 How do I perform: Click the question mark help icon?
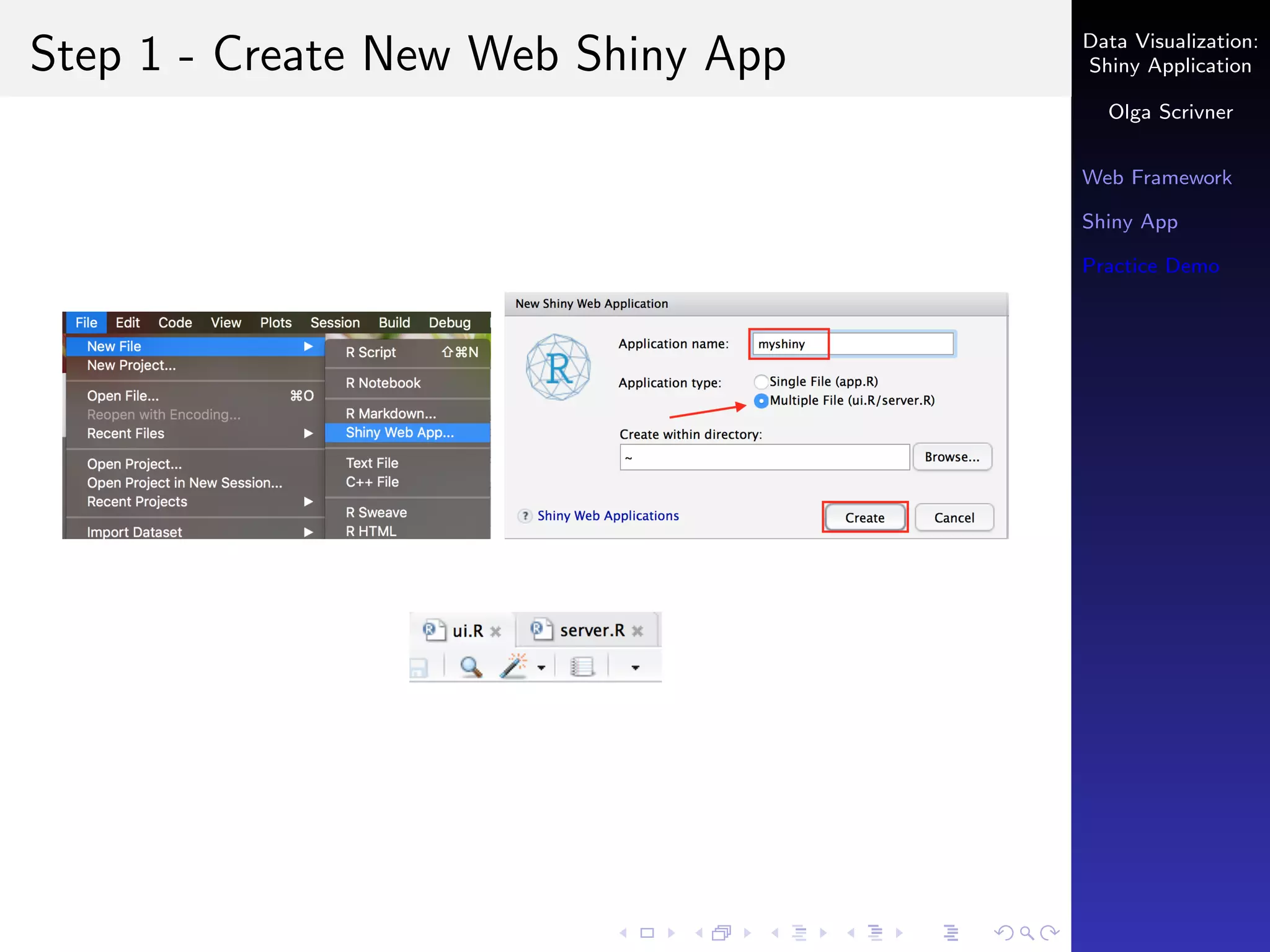pyautogui.click(x=525, y=516)
